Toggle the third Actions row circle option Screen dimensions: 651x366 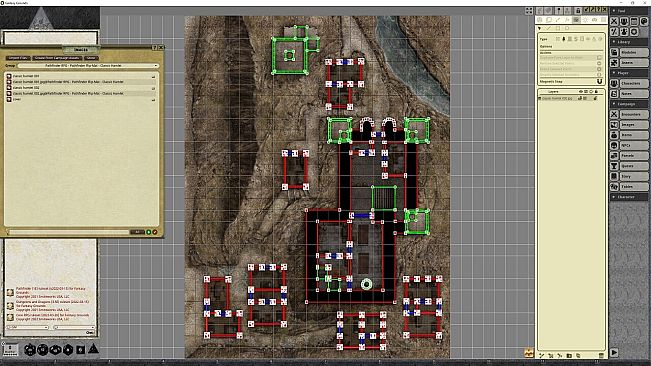(599, 69)
